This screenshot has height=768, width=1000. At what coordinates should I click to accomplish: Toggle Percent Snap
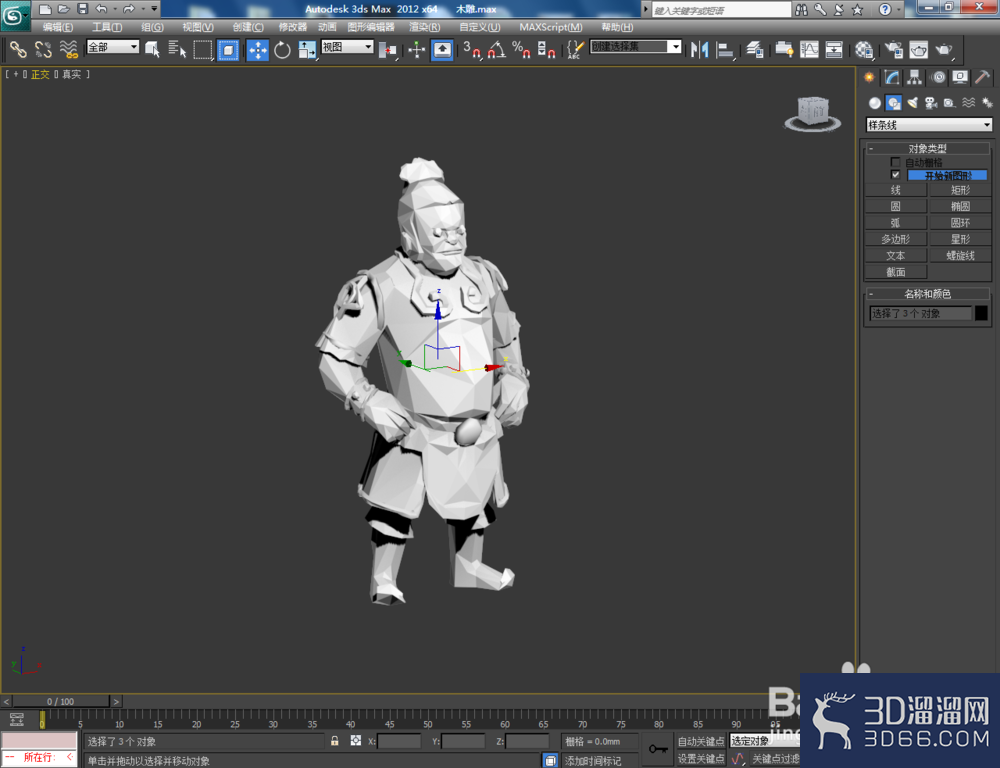pyautogui.click(x=521, y=49)
